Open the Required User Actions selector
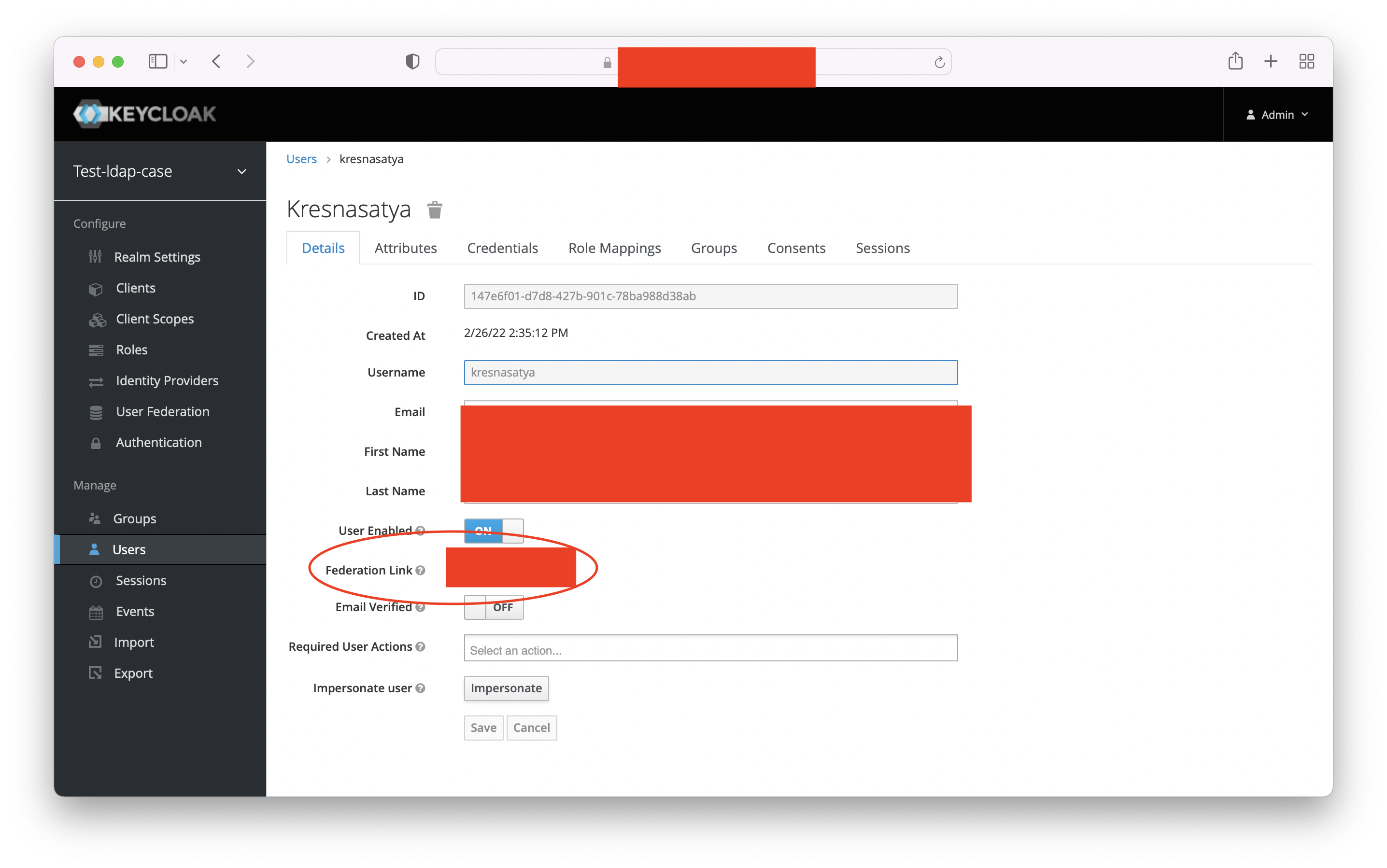This screenshot has width=1387, height=868. (x=710, y=649)
